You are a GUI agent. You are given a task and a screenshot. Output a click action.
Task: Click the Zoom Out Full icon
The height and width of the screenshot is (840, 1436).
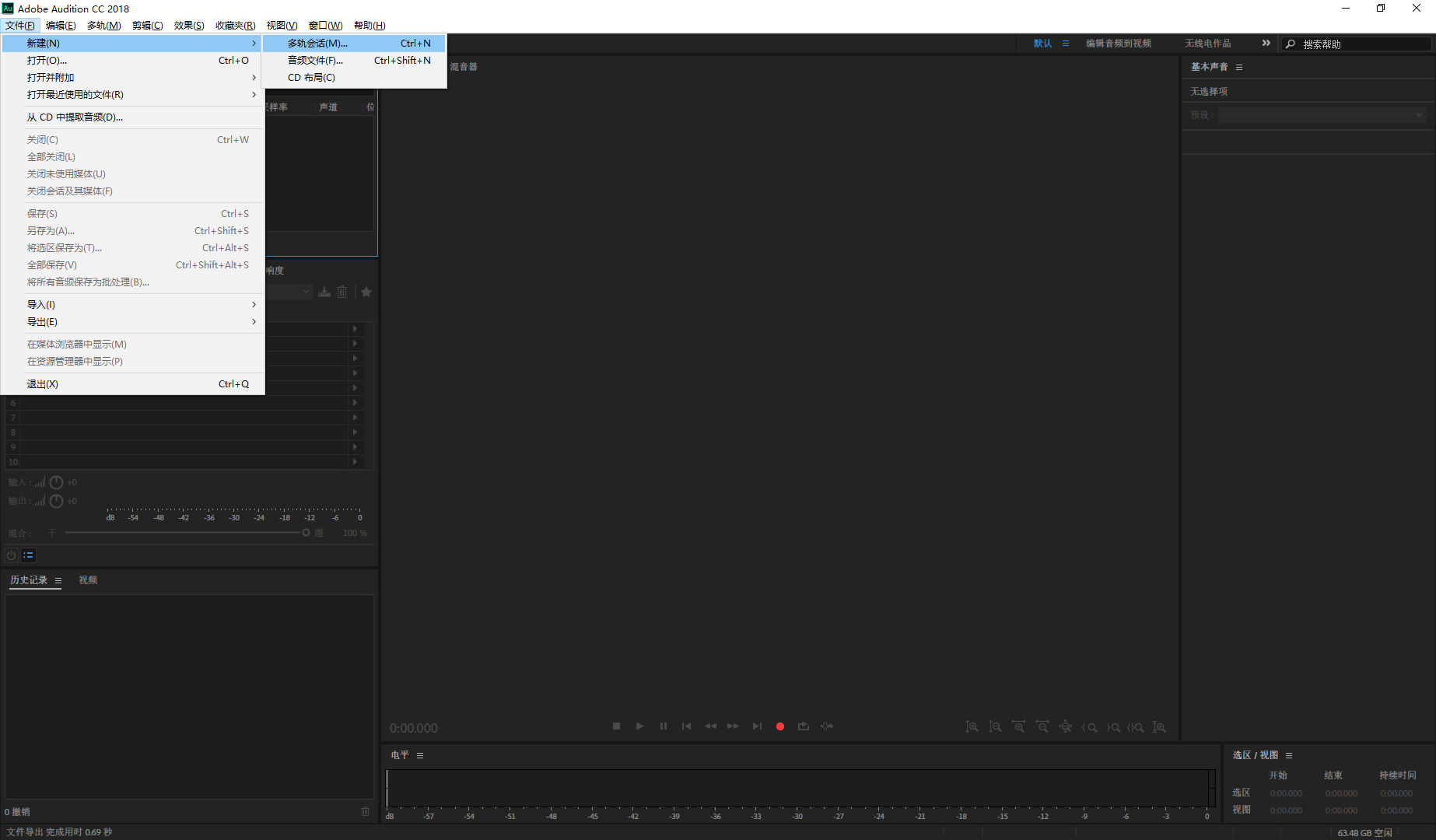(x=1066, y=727)
